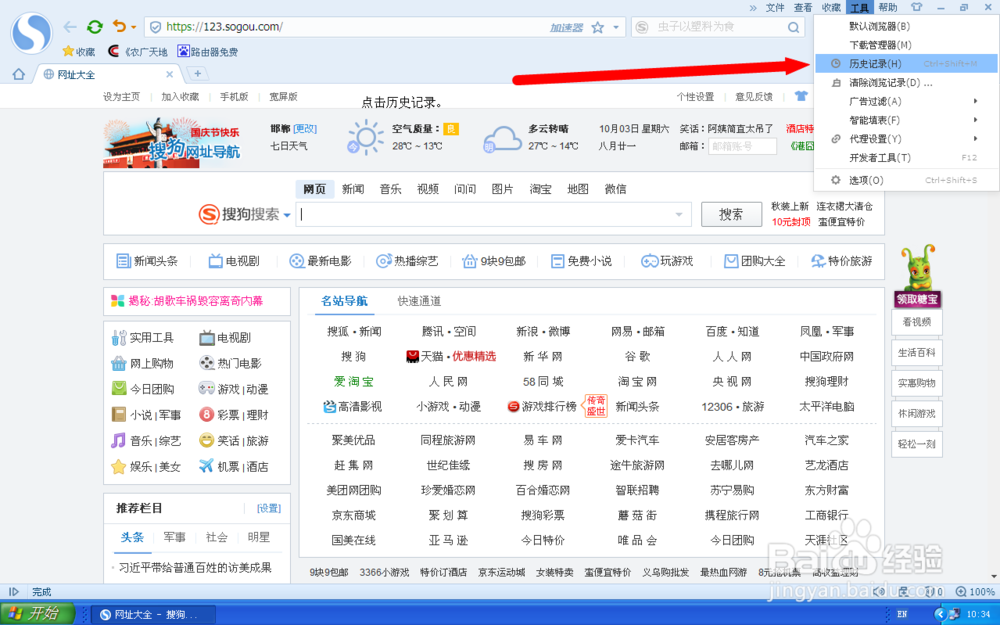
Task: Refresh the current page
Action: [95, 26]
